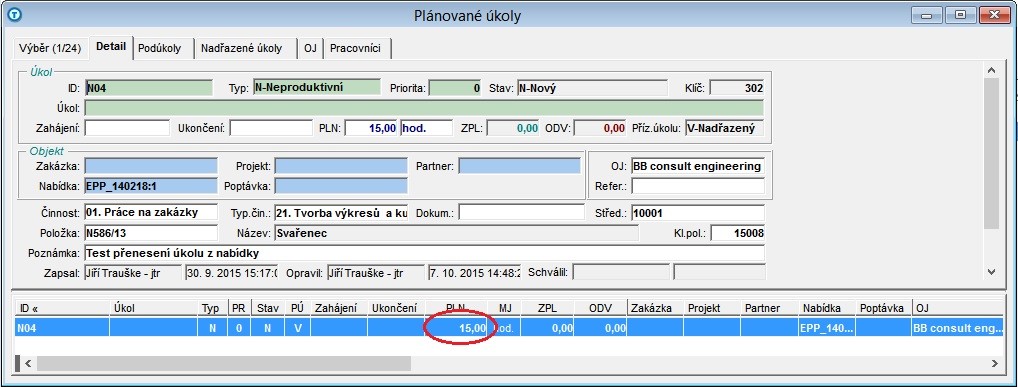Click the Ukončení column header in grid
Viewport: 1018px width, 387px height.
pos(395,308)
